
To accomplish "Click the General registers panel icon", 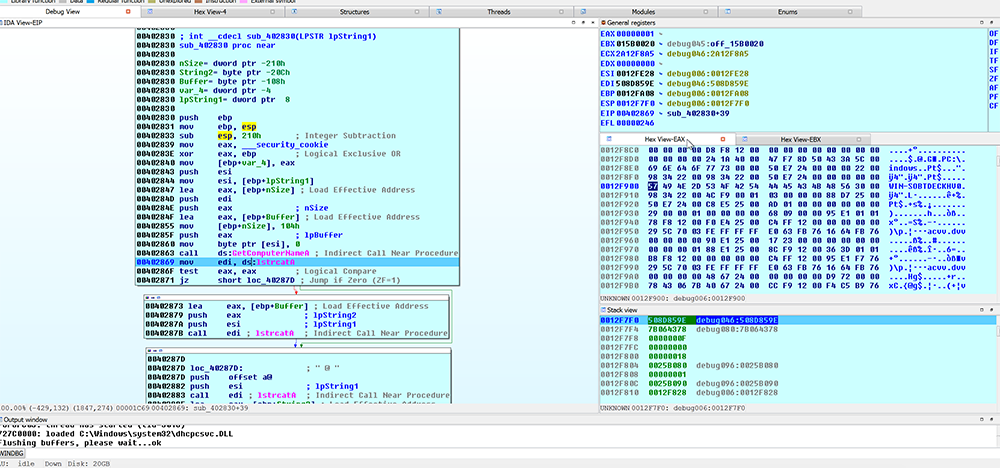I will (x=604, y=22).
